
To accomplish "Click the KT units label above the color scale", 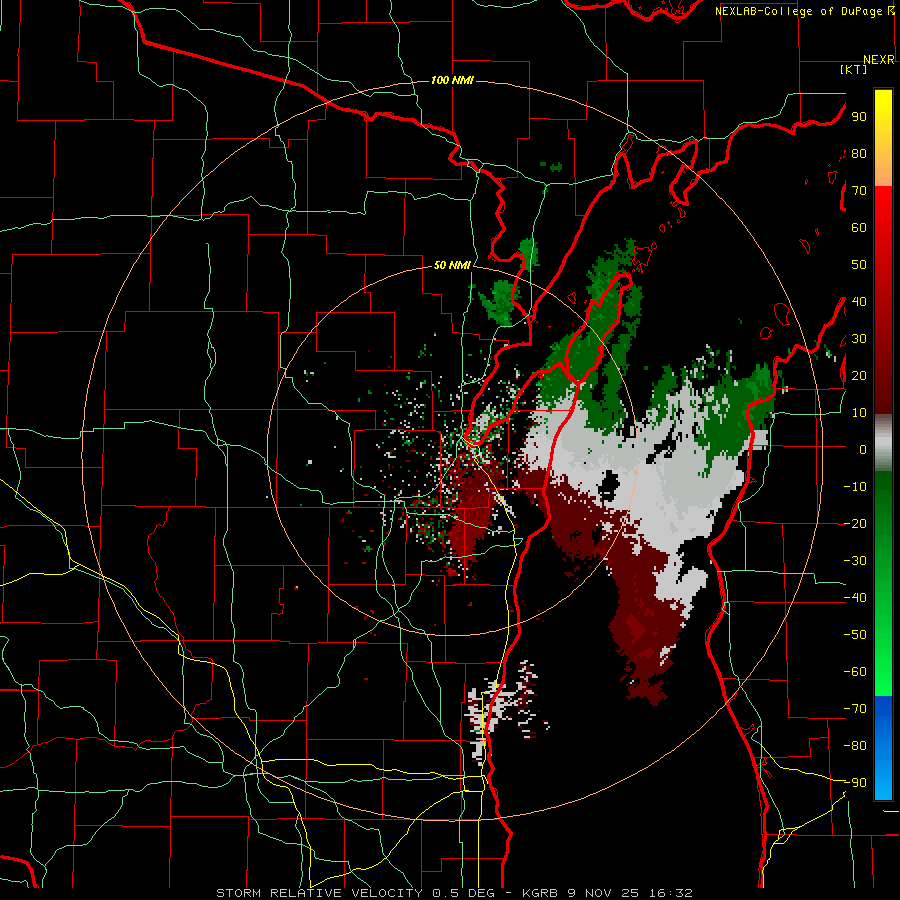I will (854, 69).
